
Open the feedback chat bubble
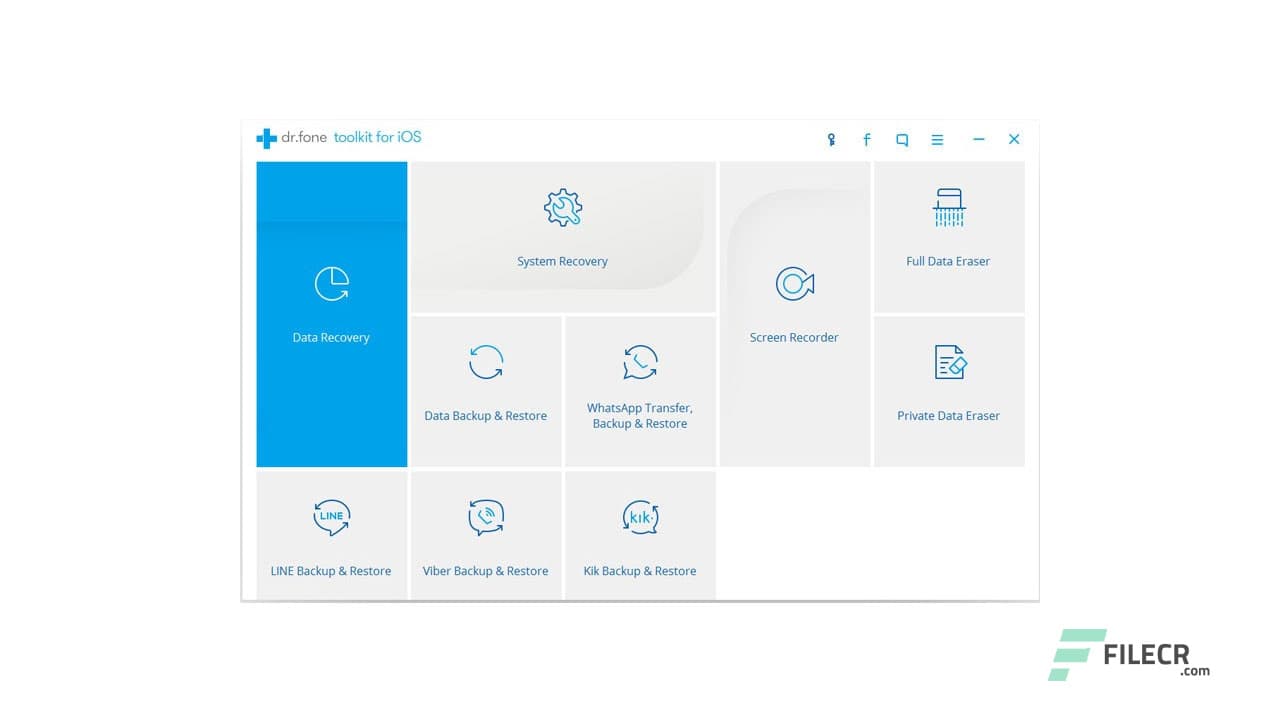click(x=901, y=139)
